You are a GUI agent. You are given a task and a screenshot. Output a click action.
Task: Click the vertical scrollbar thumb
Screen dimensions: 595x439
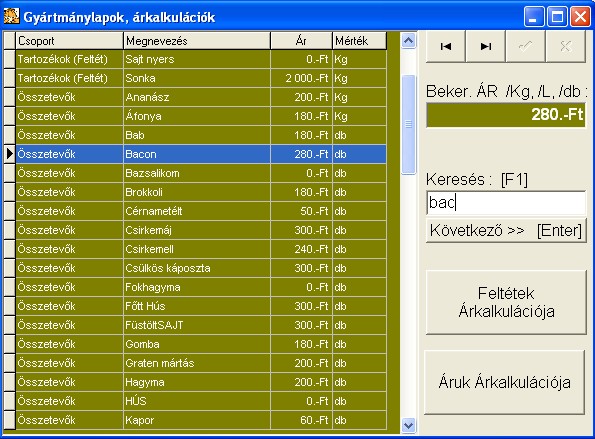click(x=408, y=124)
